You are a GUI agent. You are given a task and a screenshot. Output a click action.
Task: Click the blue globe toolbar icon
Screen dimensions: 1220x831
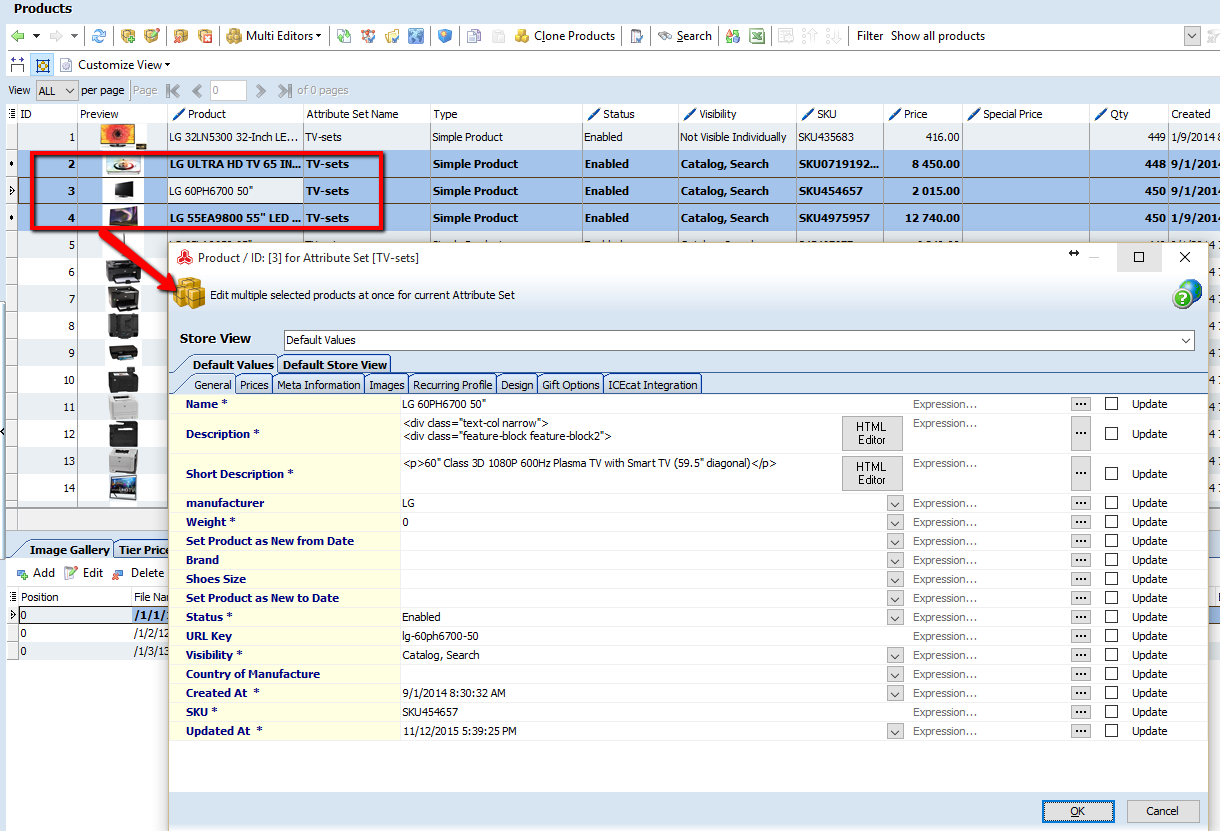coord(416,36)
